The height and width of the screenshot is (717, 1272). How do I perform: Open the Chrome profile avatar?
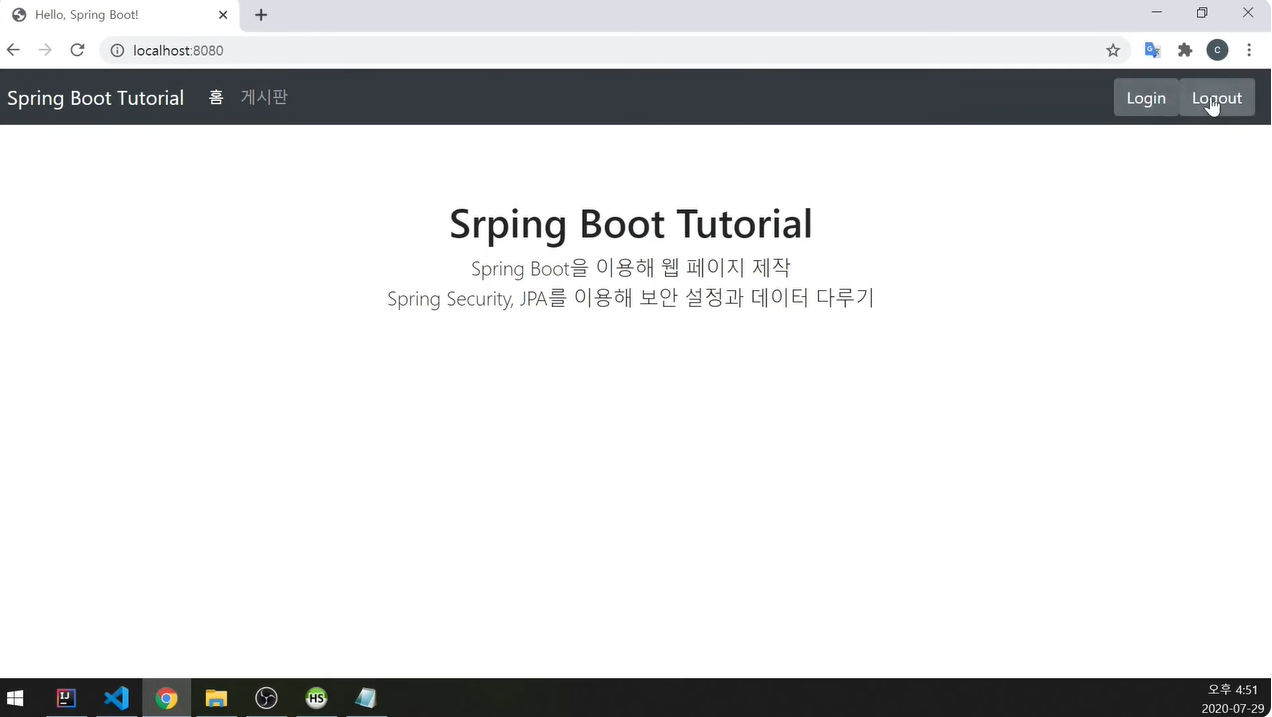(x=1217, y=50)
